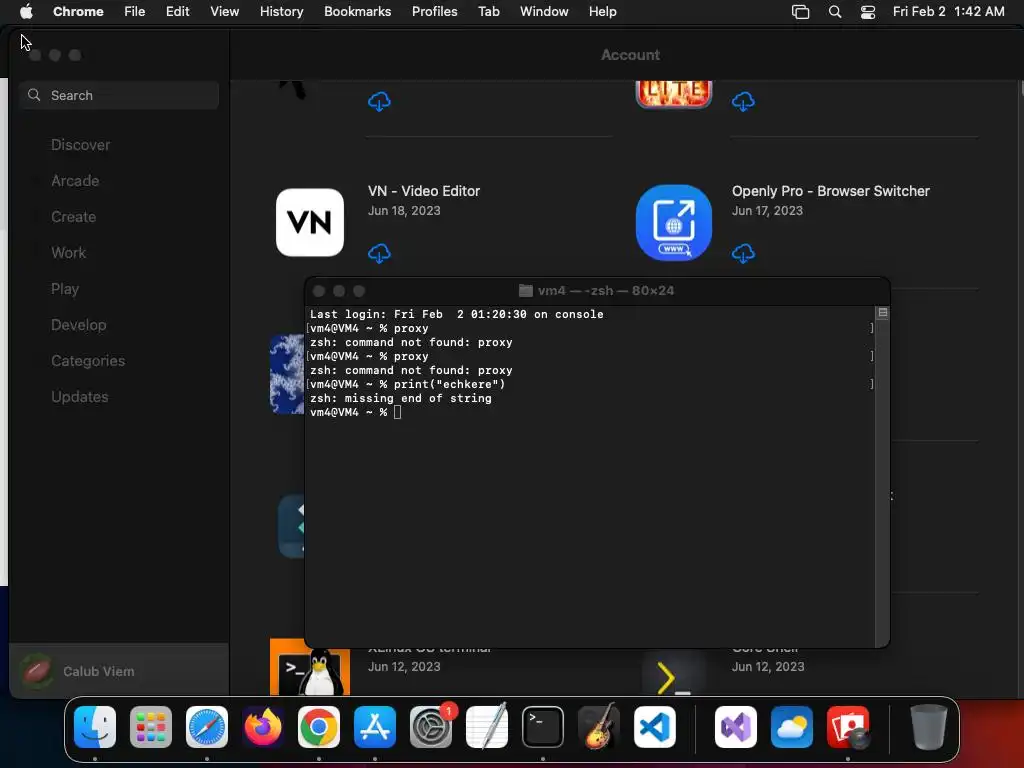
Task: Open the History menu
Action: coord(281,12)
